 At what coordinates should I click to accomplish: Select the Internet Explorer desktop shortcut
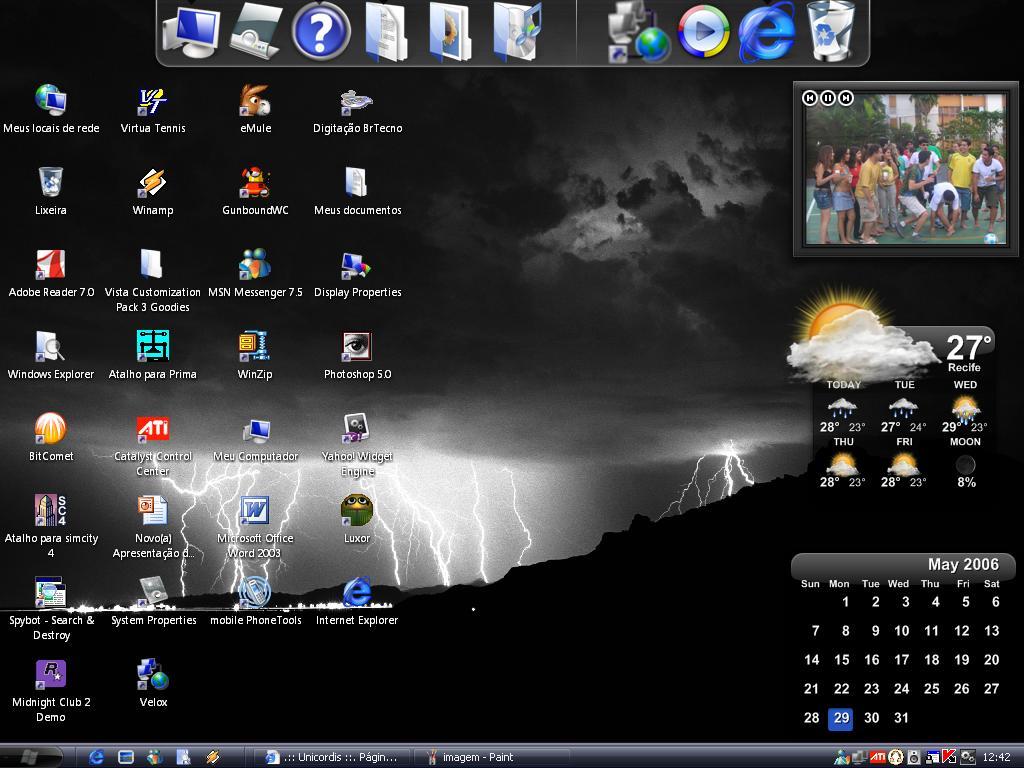[357, 601]
